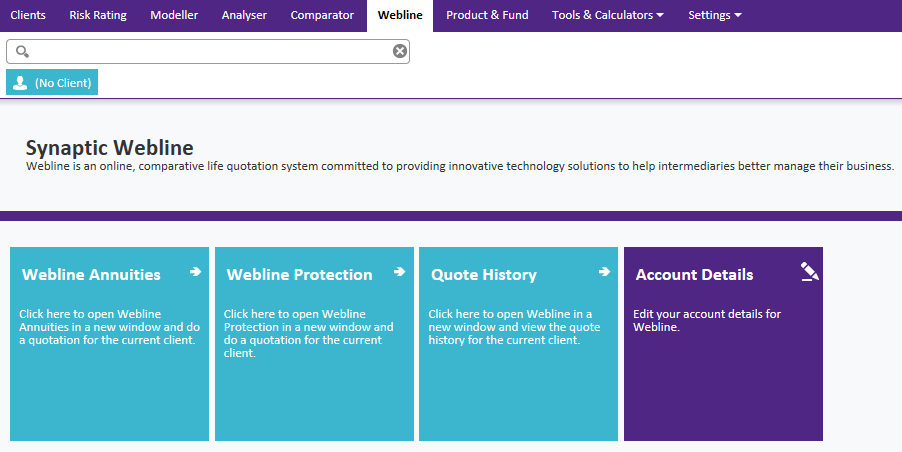Click the Webline comparative life quotation description
Screen dimensions: 902x452
[x=460, y=166]
